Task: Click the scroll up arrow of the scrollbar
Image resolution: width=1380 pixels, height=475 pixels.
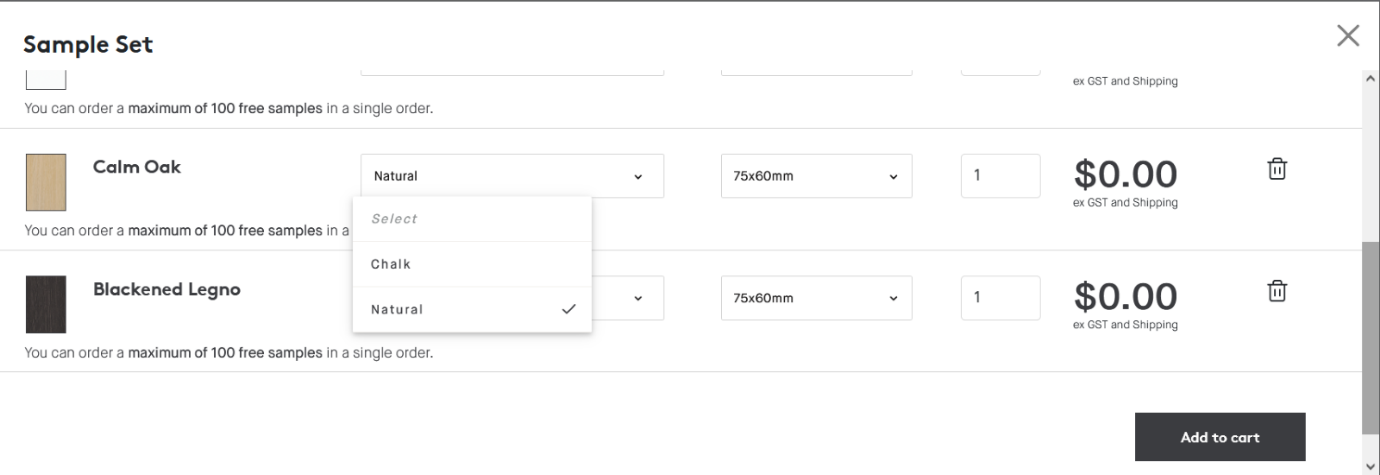Action: pos(1370,78)
